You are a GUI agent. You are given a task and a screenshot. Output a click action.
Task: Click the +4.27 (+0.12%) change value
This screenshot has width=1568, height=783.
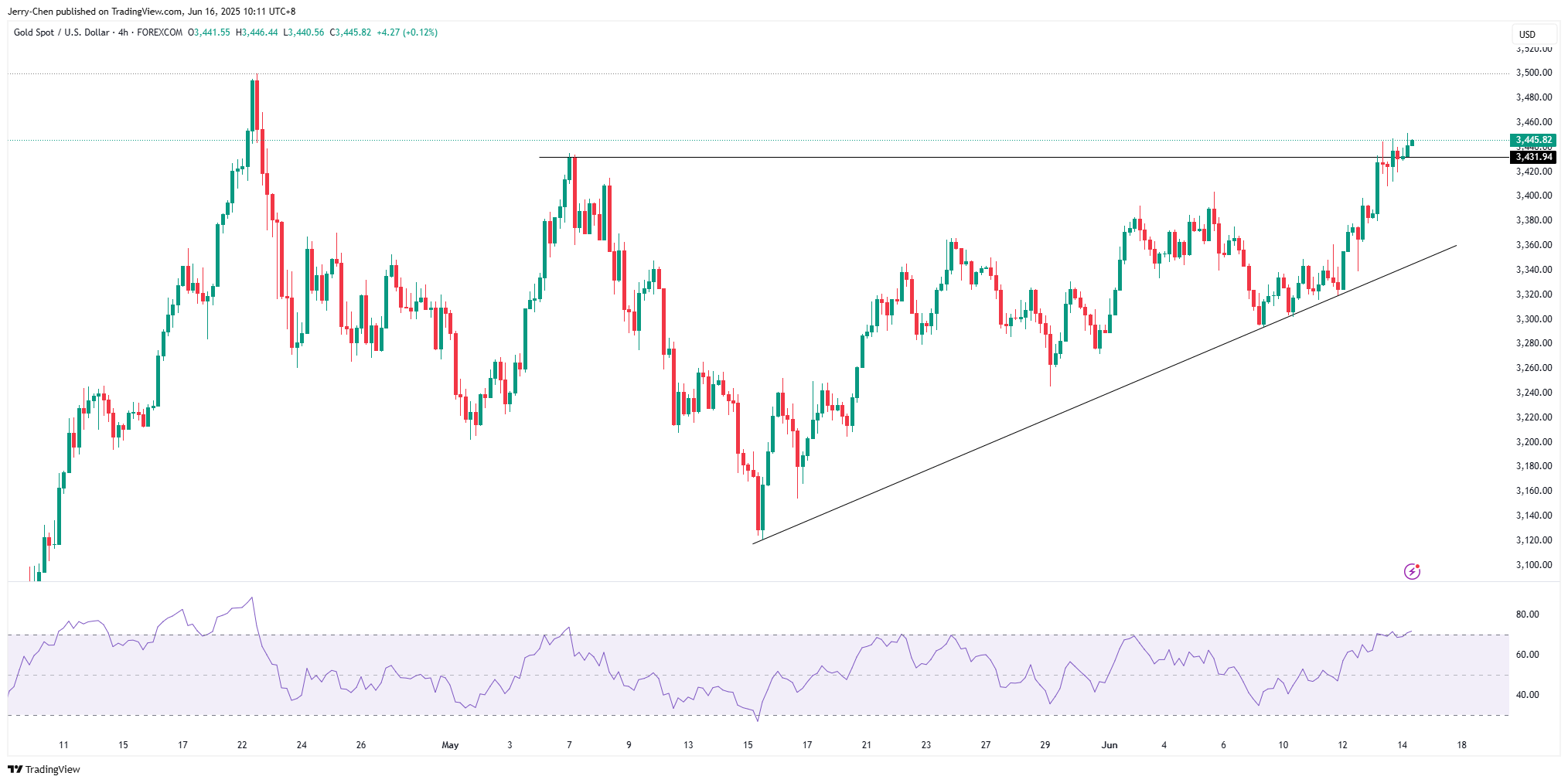pos(407,32)
